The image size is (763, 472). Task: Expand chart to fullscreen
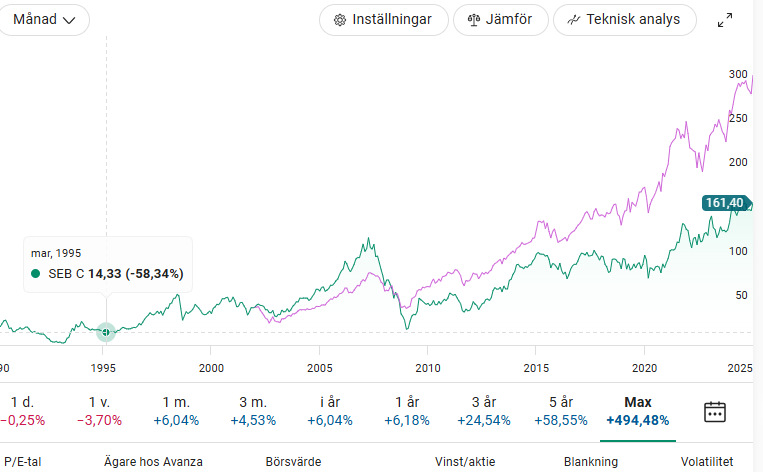[x=726, y=21]
